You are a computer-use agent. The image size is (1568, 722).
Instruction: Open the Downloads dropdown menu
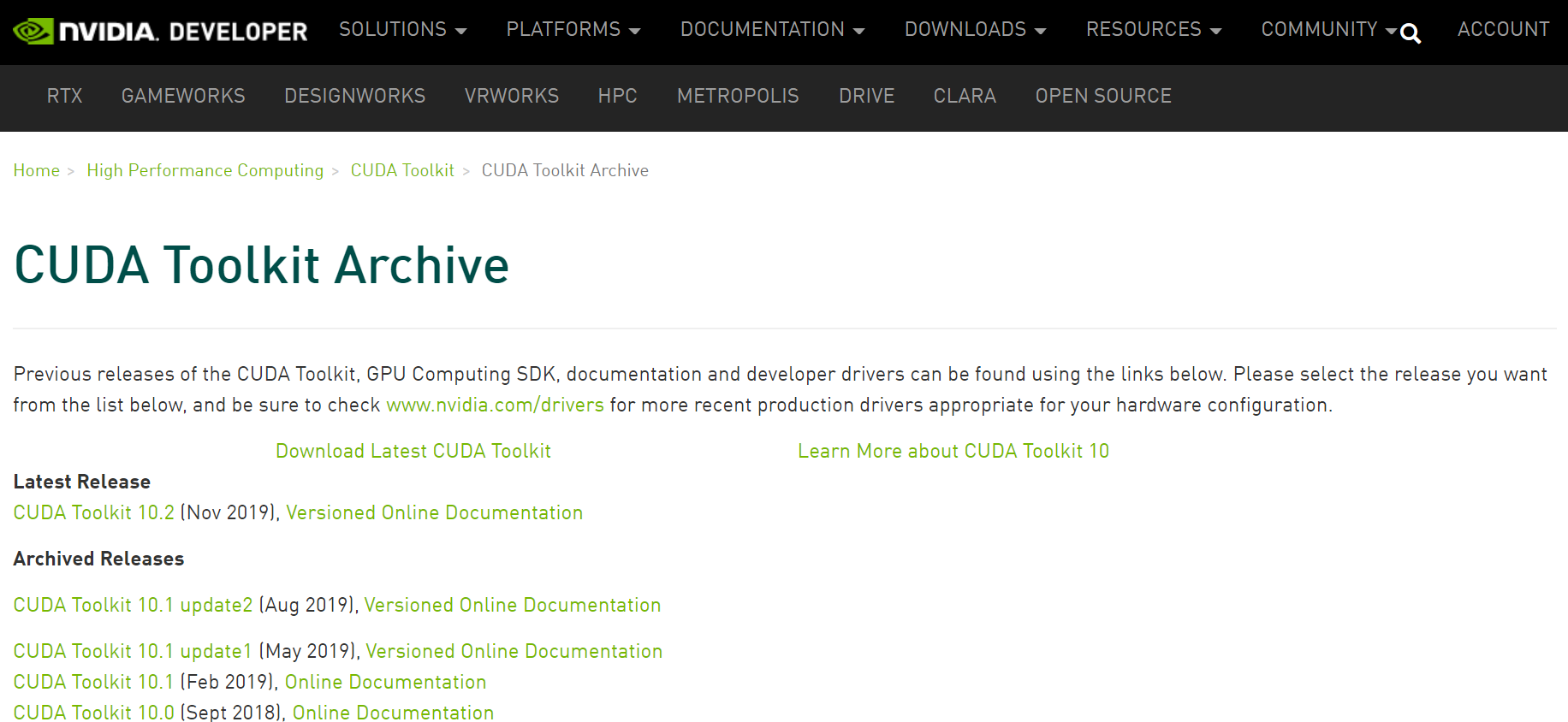(x=975, y=29)
